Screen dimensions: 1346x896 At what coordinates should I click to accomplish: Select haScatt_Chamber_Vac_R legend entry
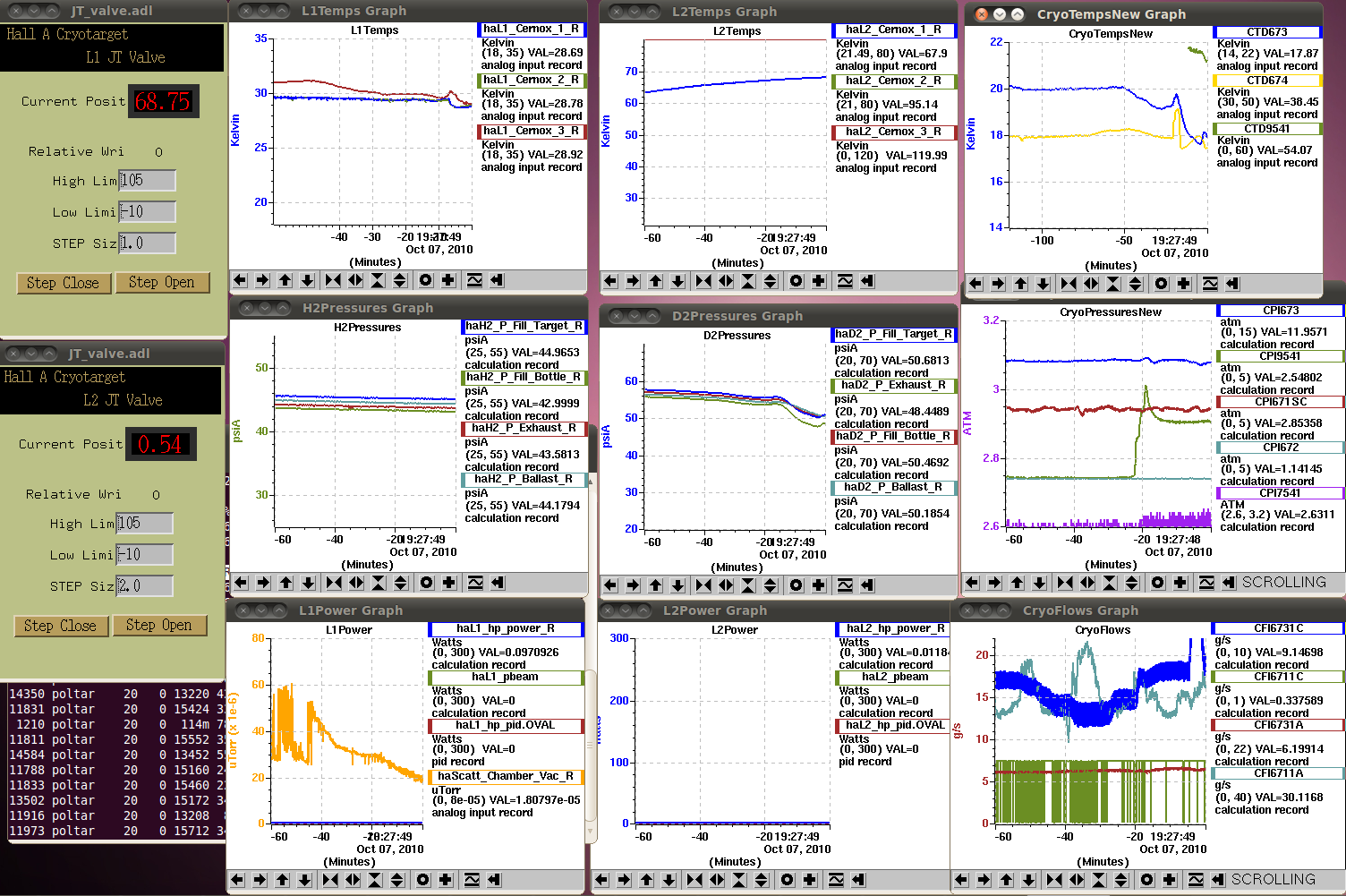point(506,777)
